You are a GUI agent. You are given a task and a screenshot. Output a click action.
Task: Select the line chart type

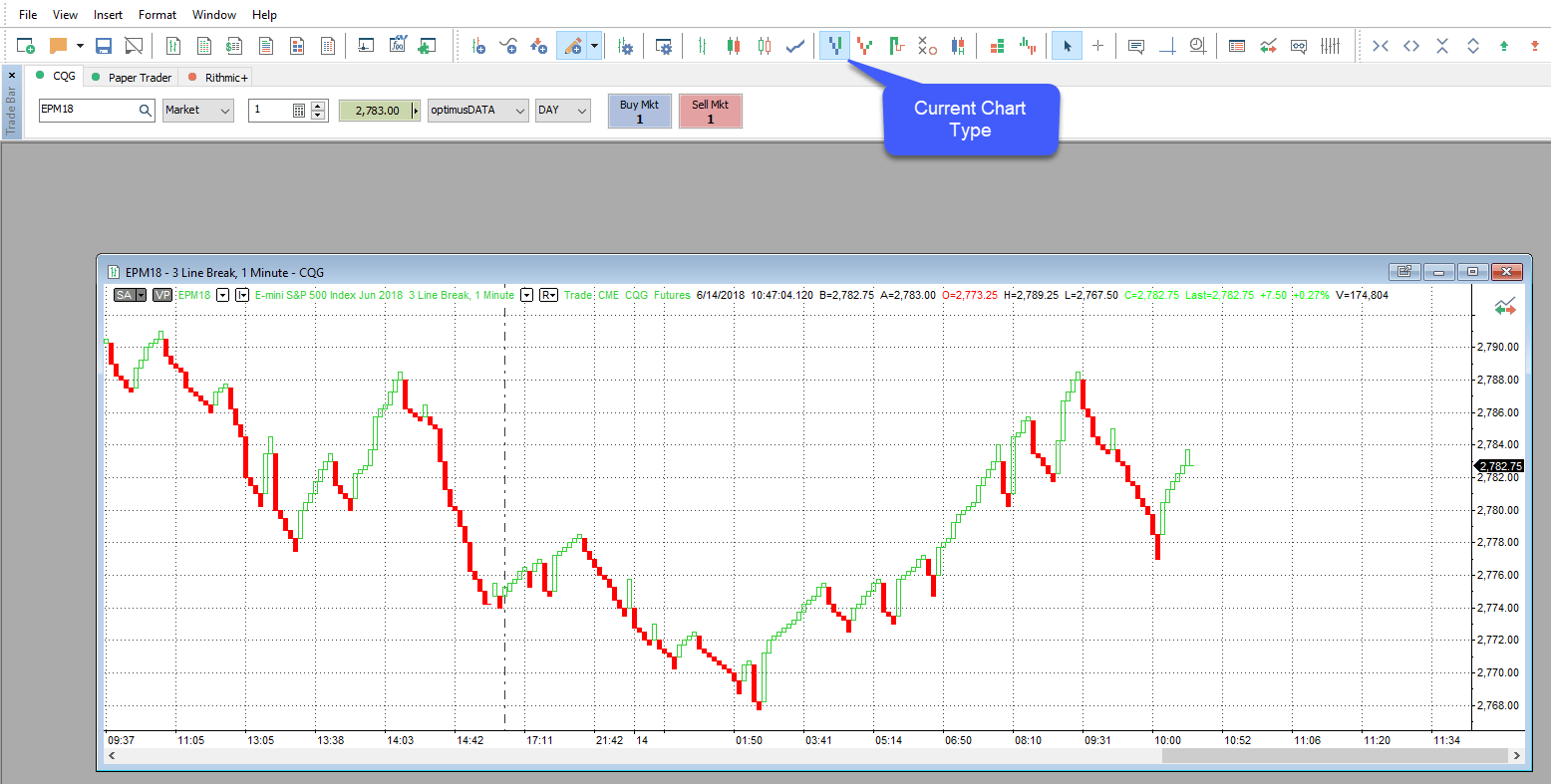(x=795, y=46)
